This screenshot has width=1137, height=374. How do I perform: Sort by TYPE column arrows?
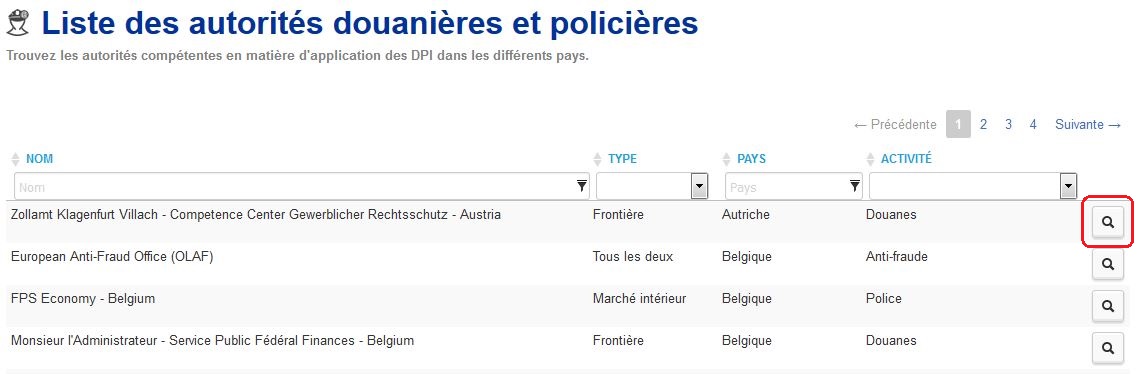pyautogui.click(x=598, y=159)
